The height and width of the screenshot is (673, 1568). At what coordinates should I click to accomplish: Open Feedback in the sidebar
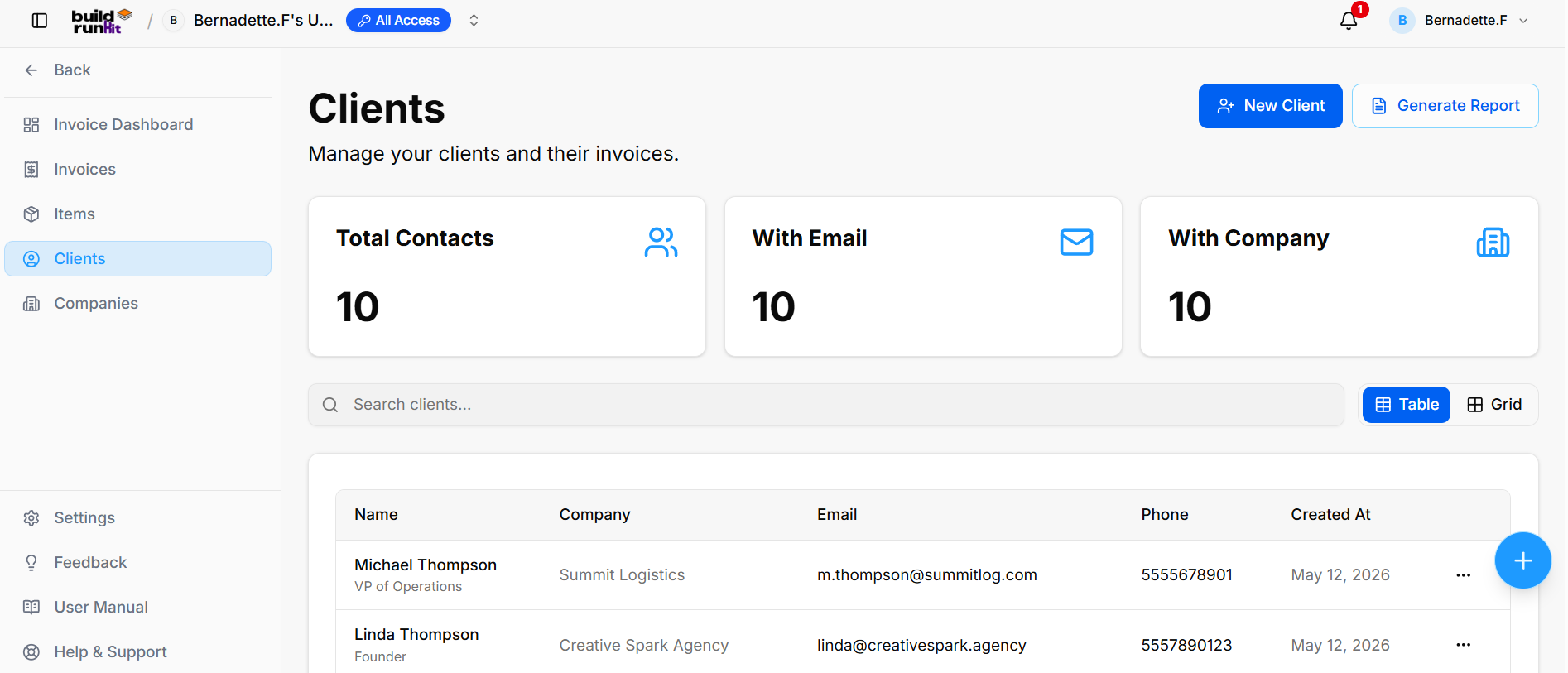tap(137, 563)
